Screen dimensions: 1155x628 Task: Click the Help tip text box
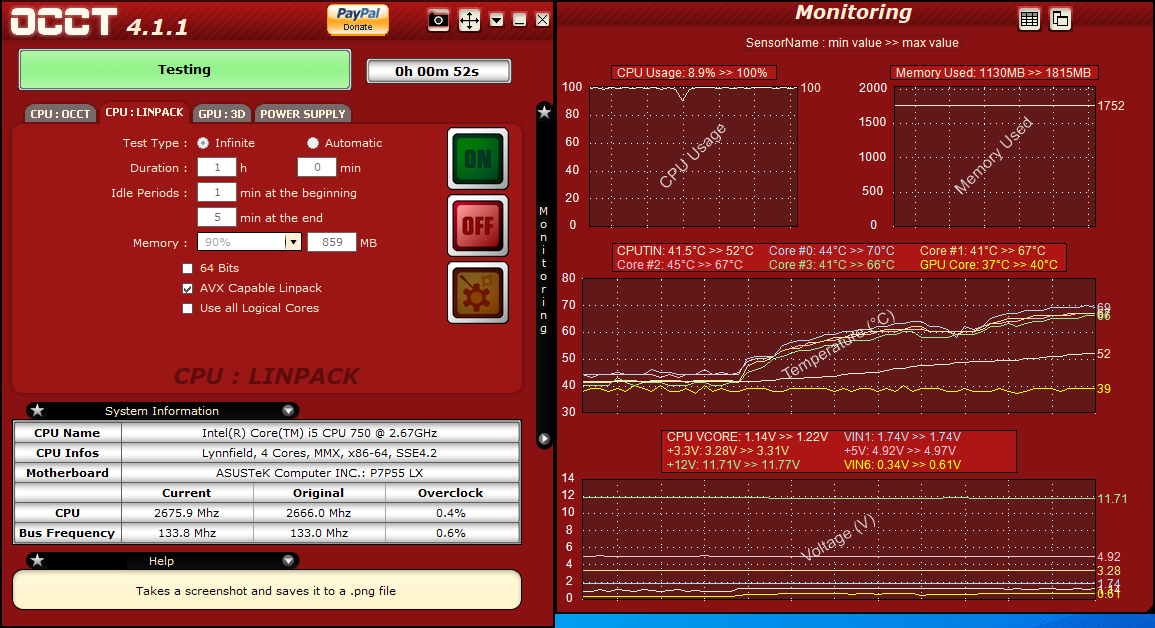pyautogui.click(x=267, y=590)
